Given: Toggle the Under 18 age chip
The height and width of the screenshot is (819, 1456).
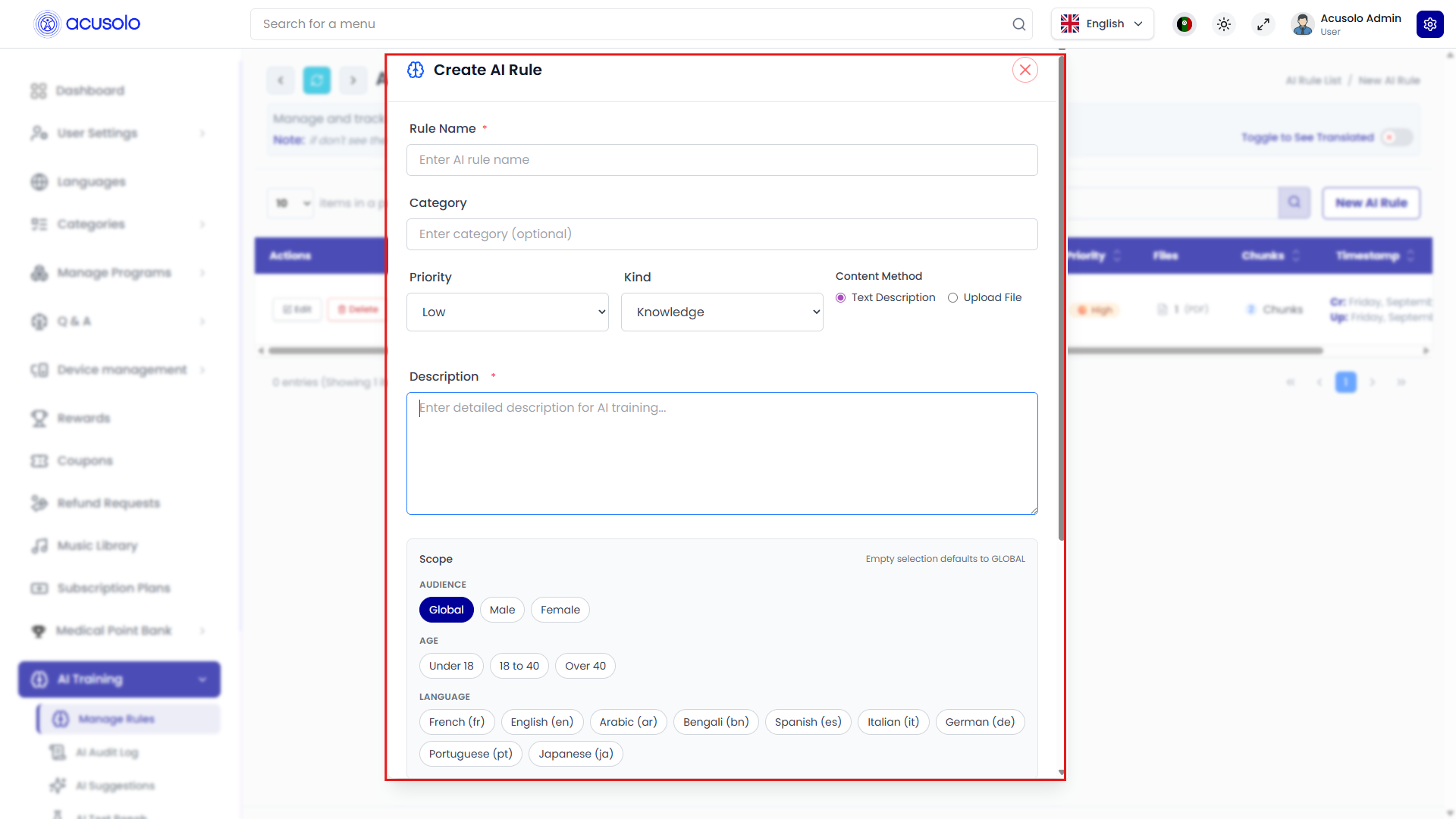Looking at the screenshot, I should pos(451,666).
